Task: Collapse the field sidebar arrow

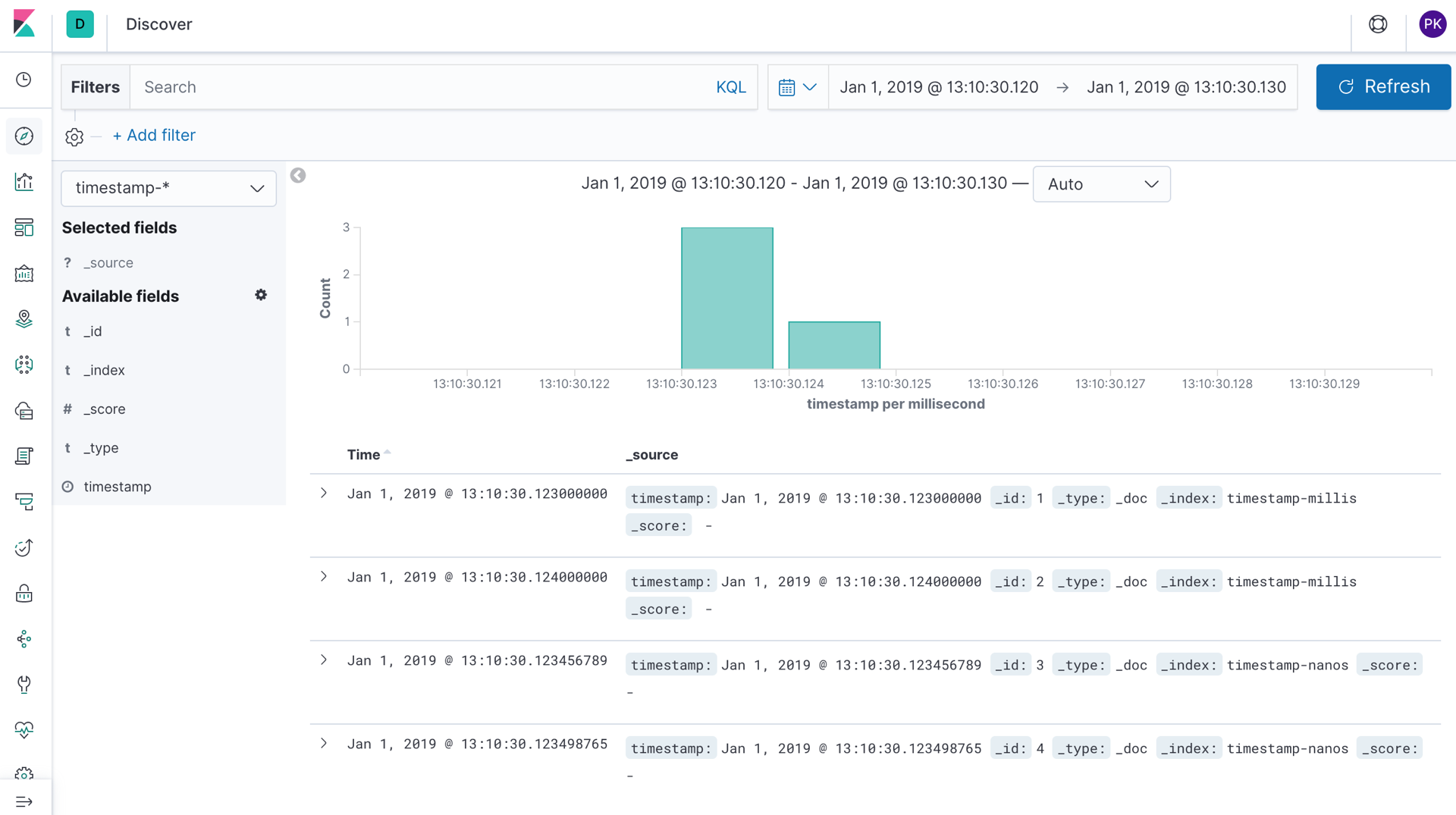Action: tap(298, 176)
